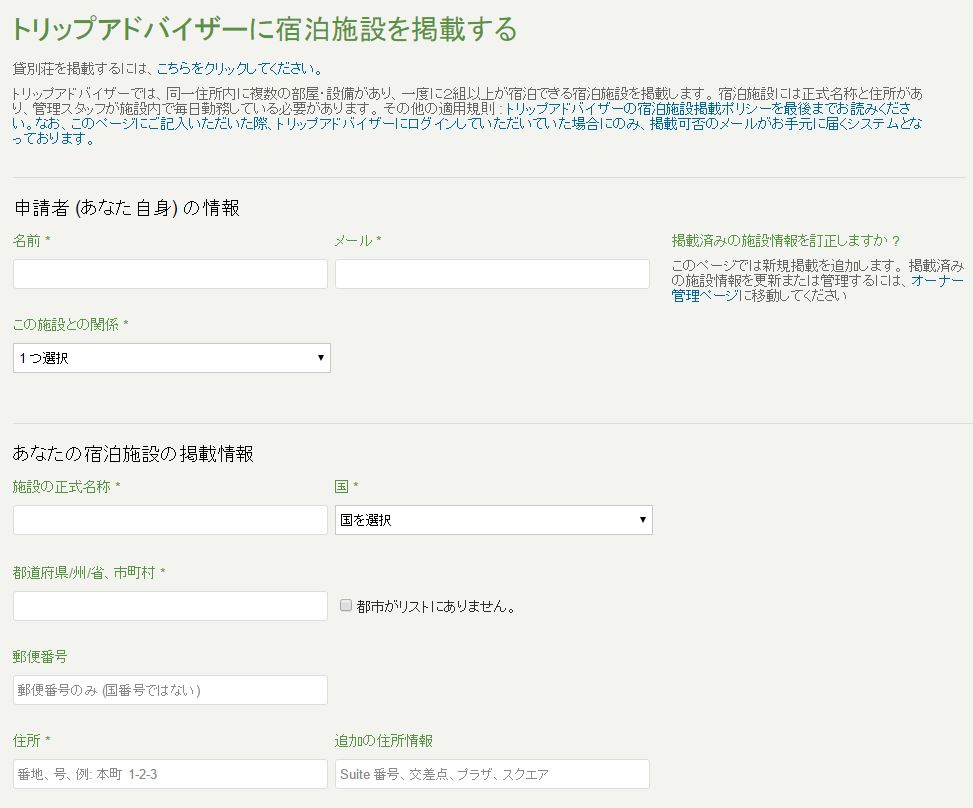Check the 都市がリストにありません checkbox

(x=346, y=605)
